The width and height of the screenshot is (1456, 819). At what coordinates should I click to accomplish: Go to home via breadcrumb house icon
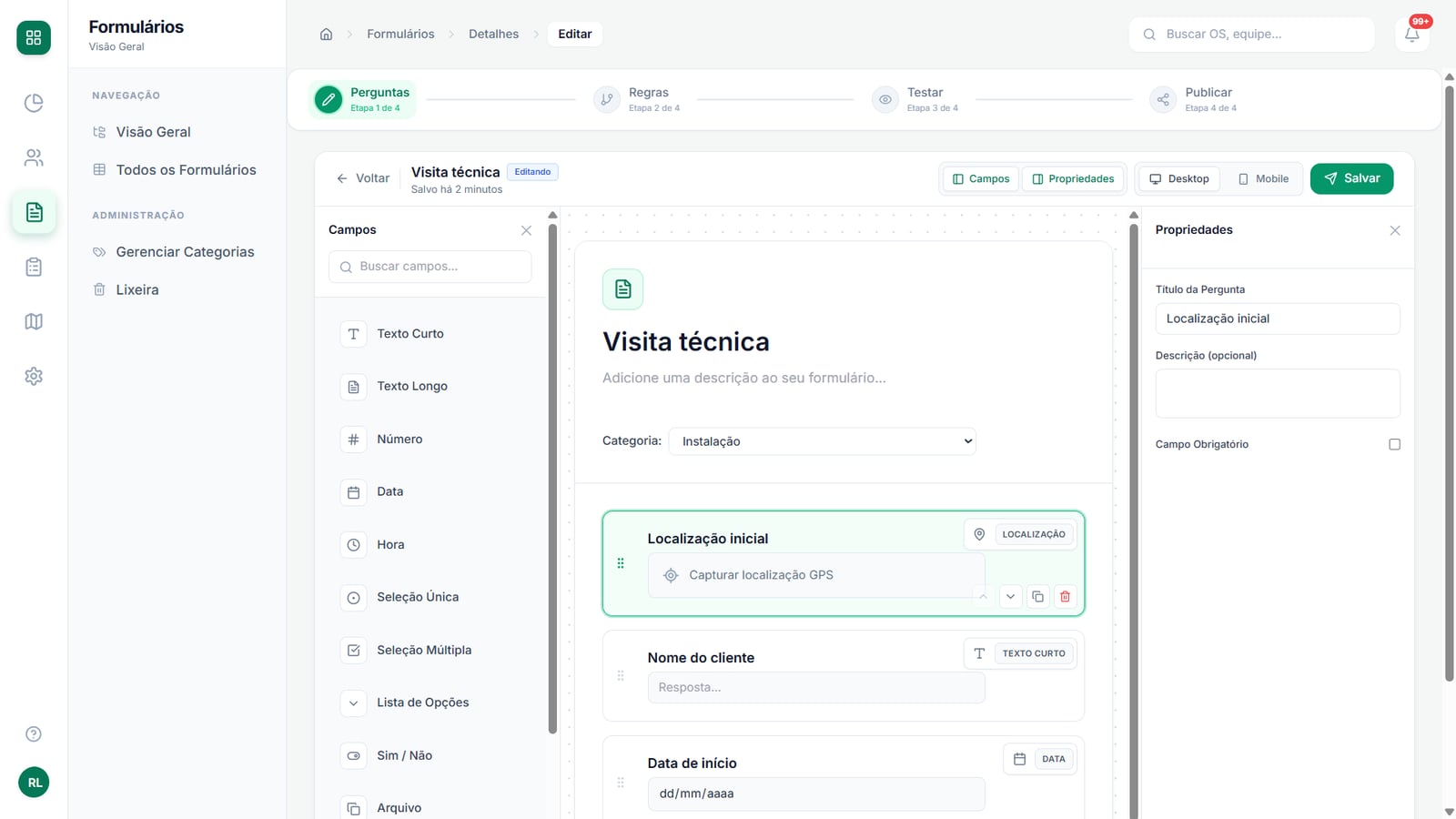point(326,34)
